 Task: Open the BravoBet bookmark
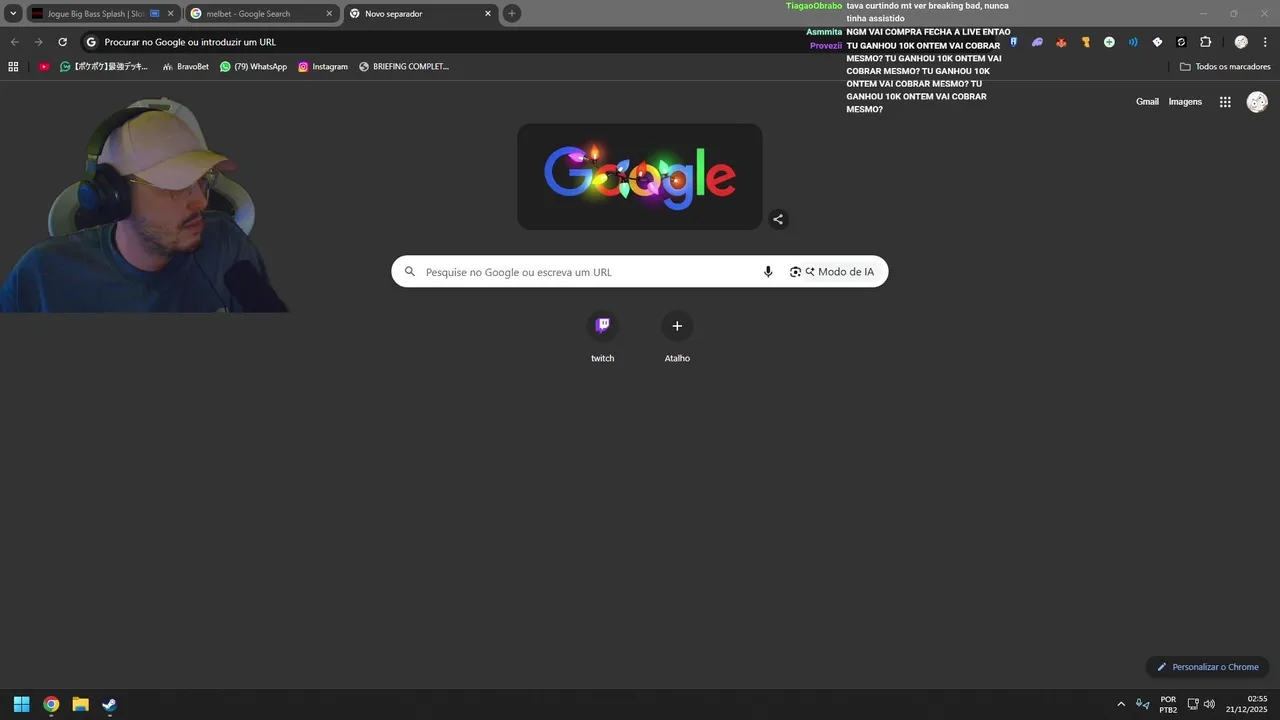tap(185, 67)
